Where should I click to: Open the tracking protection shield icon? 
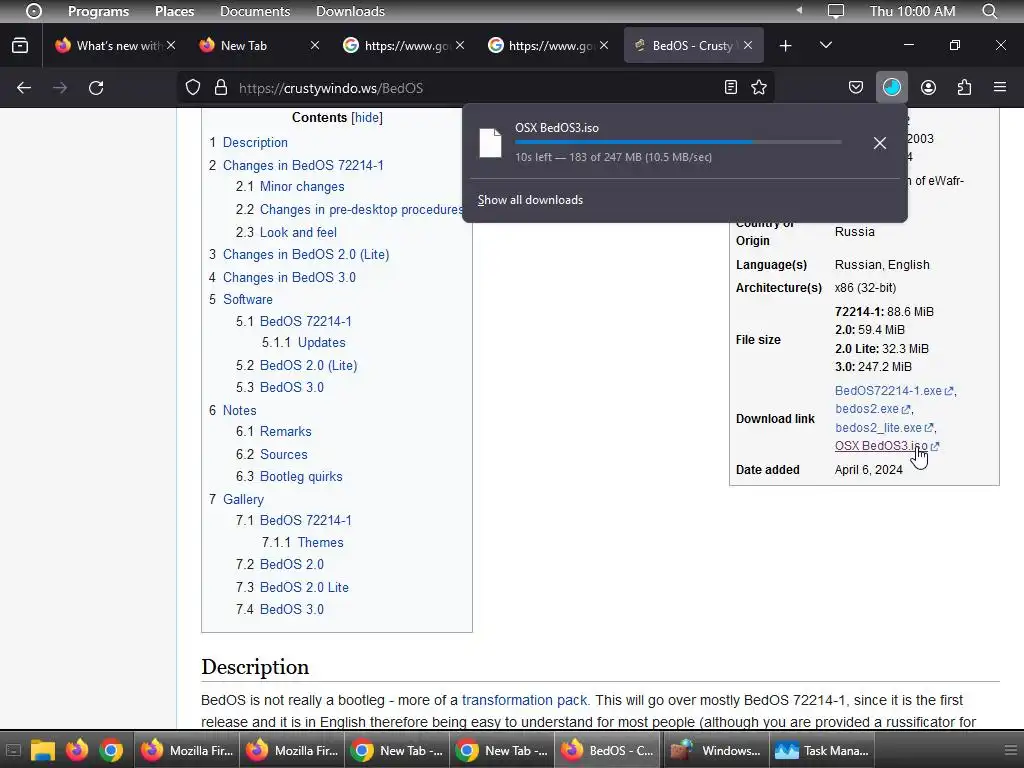click(193, 88)
